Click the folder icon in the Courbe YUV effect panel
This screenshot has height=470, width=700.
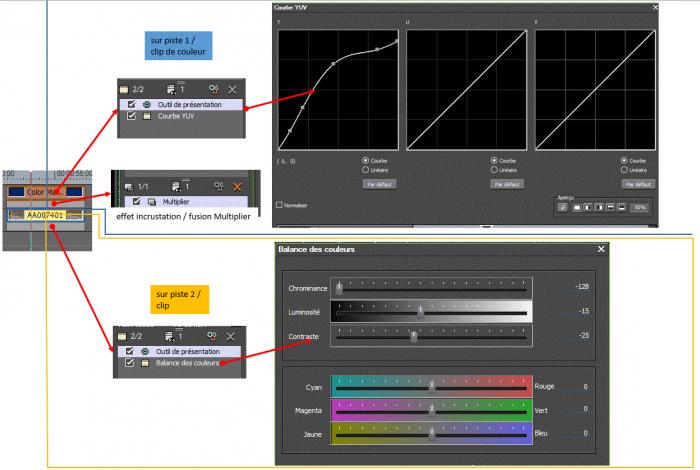(124, 90)
